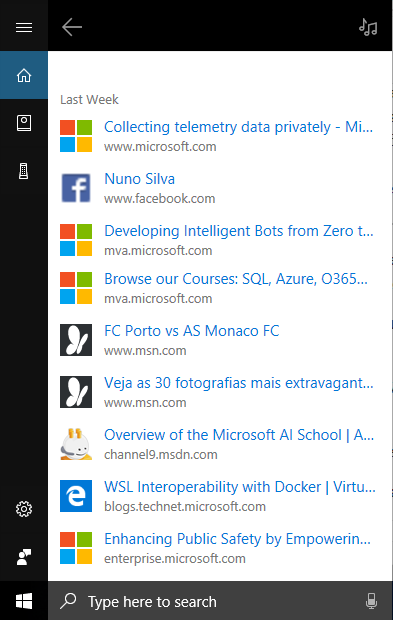
Task: Open Cortana settings gear
Action: [x=24, y=509]
